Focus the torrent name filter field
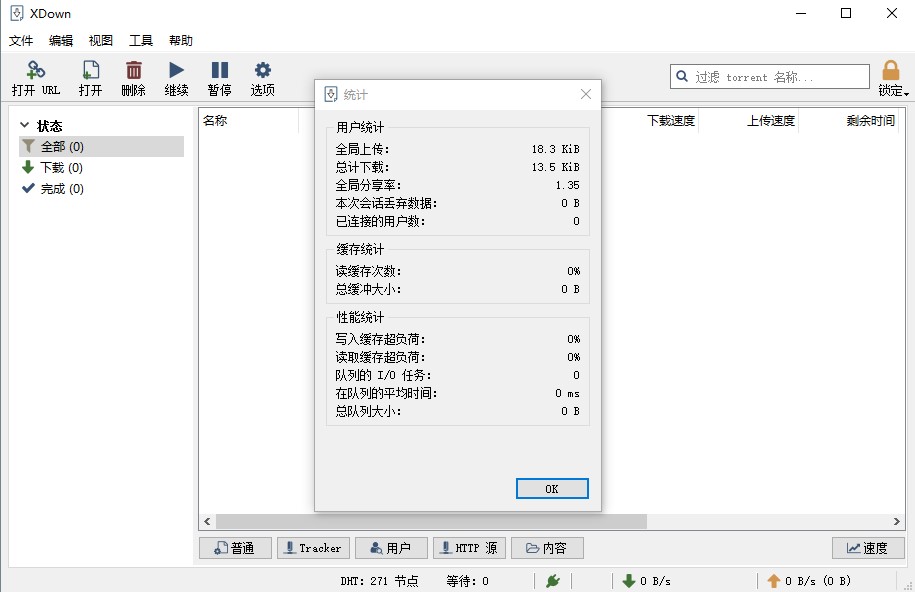Screen dimensions: 915x592 click(770, 76)
